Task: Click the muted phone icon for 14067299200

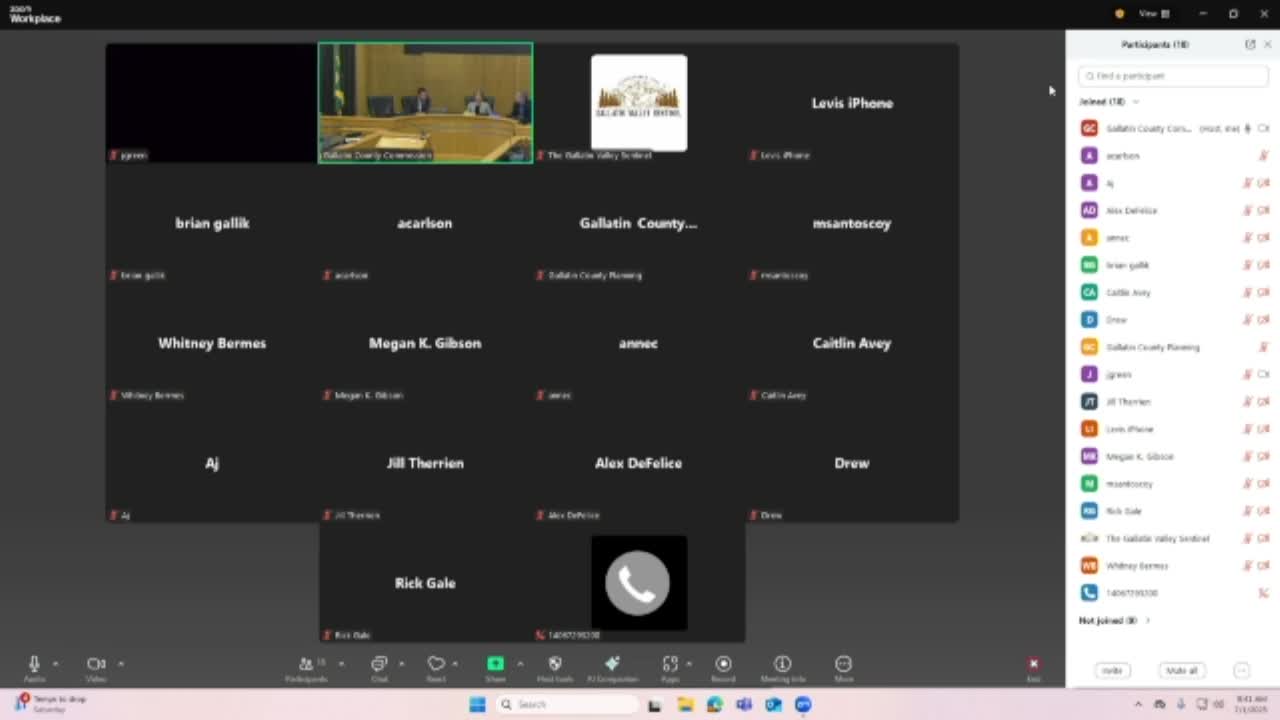Action: (1263, 593)
